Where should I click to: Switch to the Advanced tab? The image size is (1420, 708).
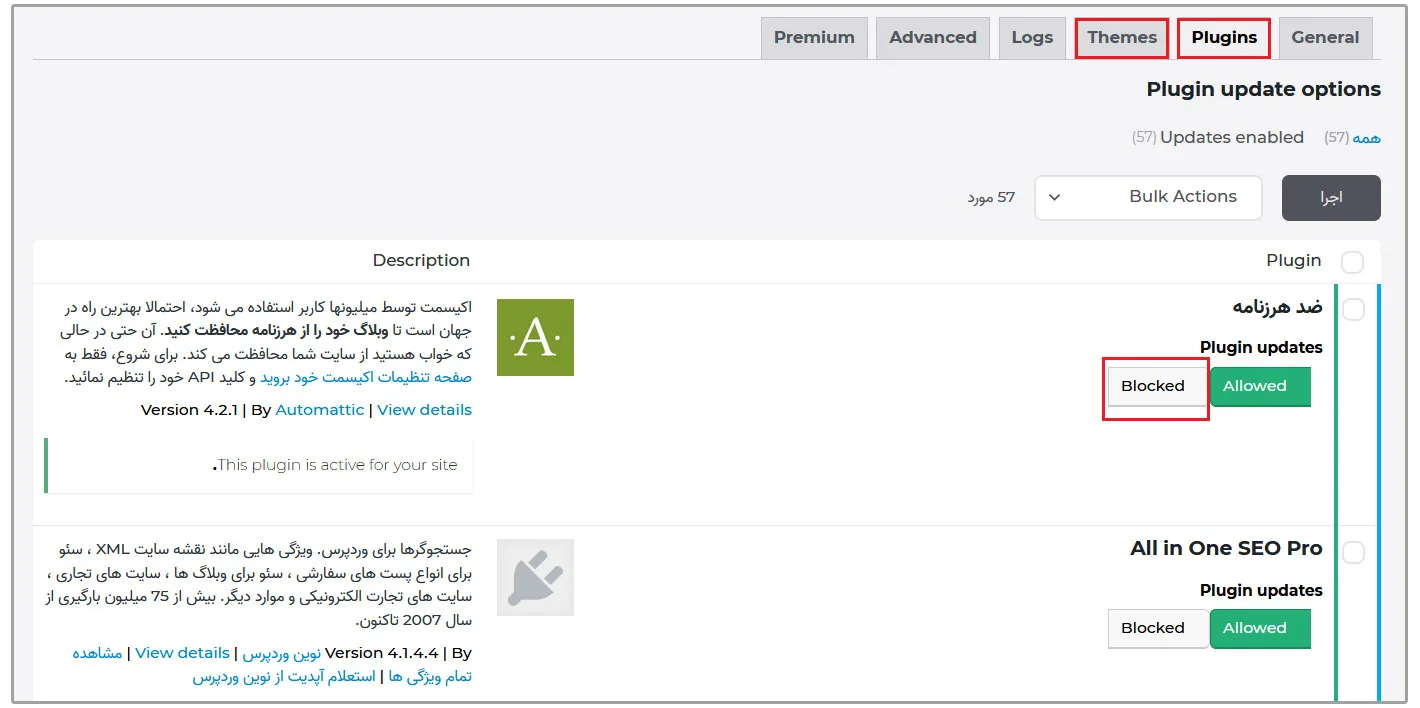(x=933, y=38)
